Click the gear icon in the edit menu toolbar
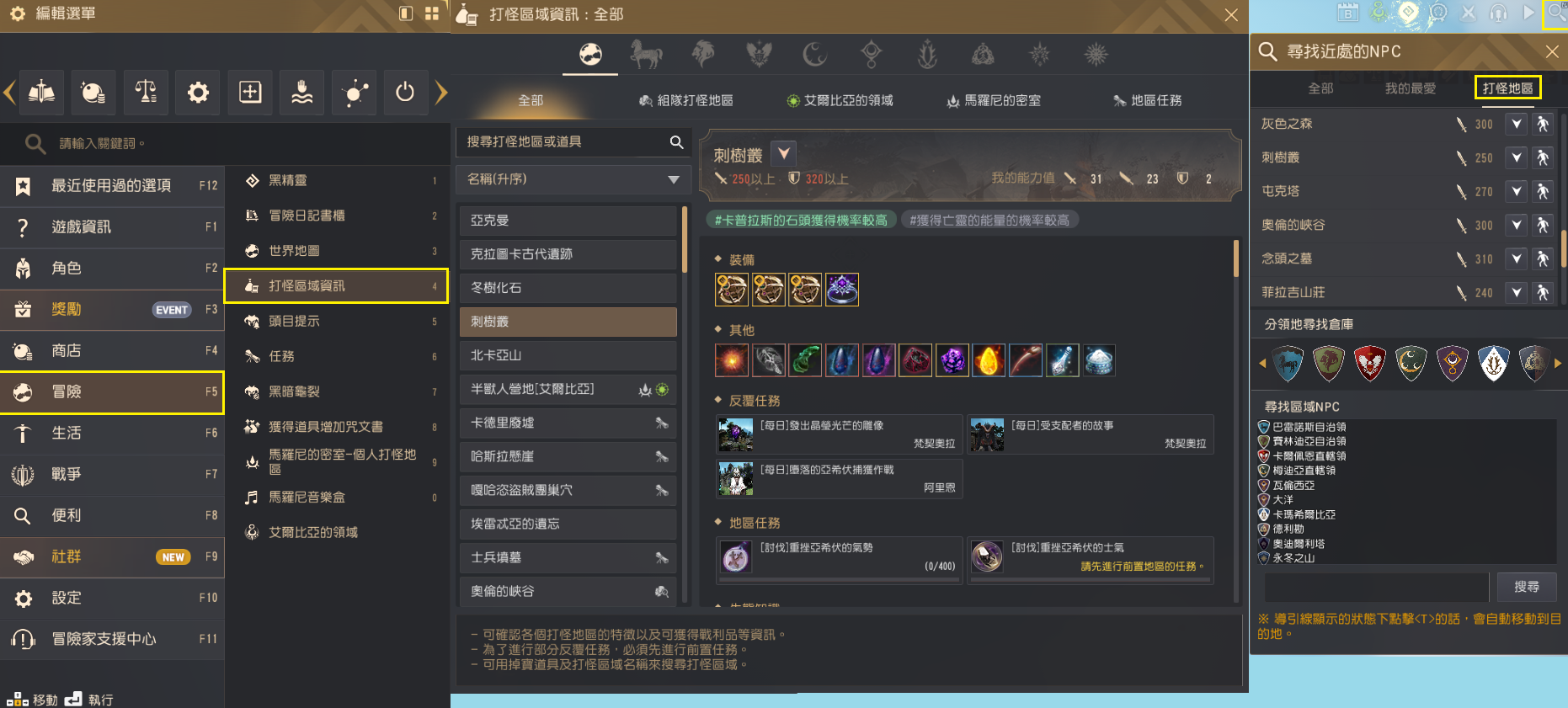The height and width of the screenshot is (708, 1568). 198,92
